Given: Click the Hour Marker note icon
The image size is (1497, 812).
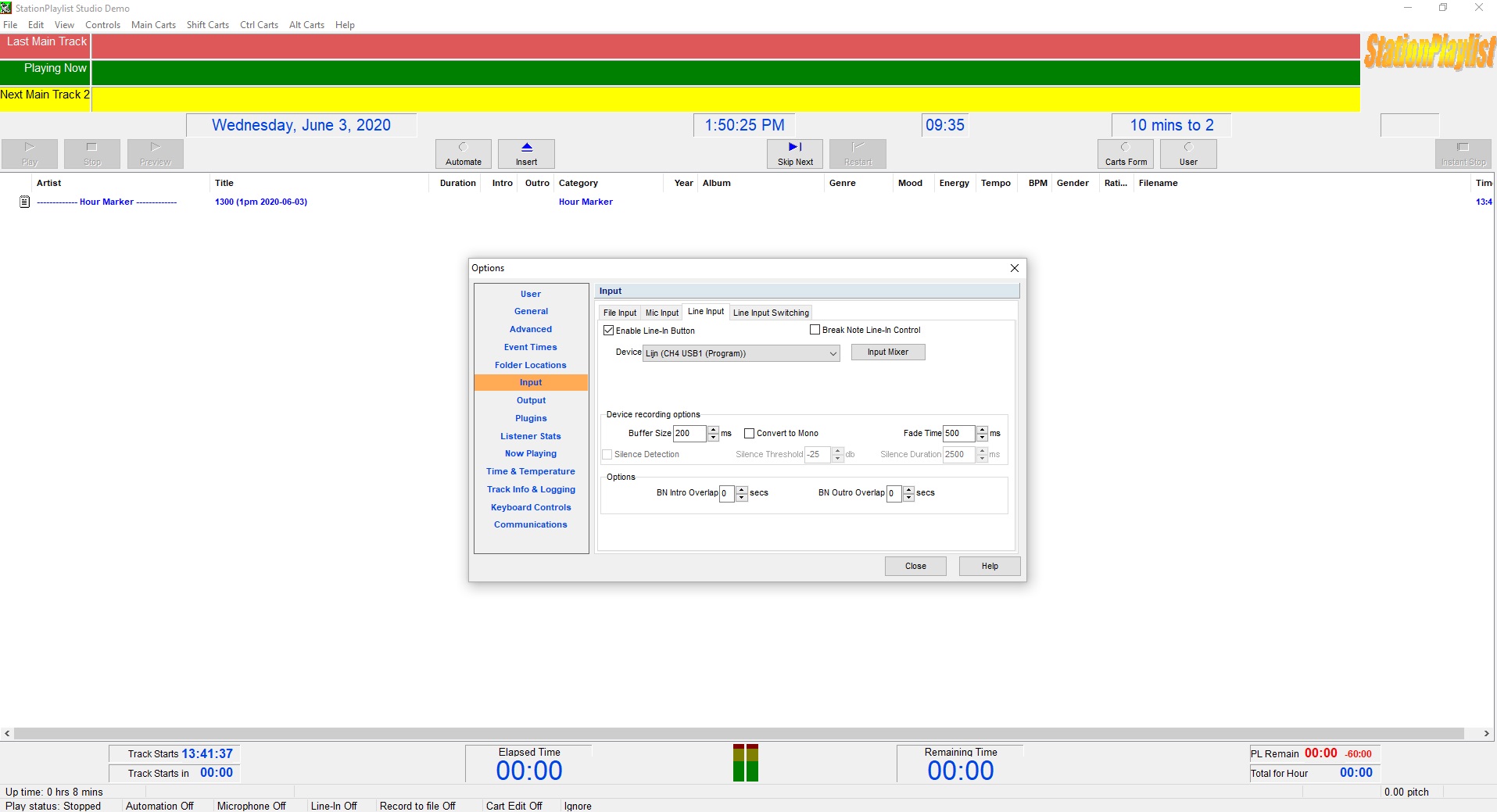Looking at the screenshot, I should click(x=24, y=202).
